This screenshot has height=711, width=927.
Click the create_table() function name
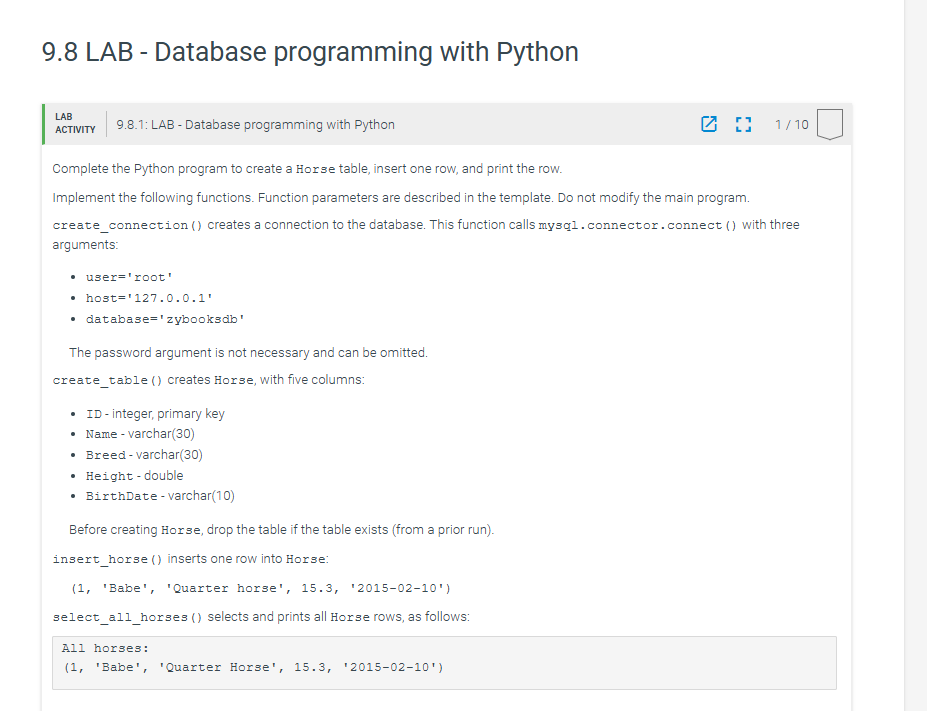tap(103, 378)
